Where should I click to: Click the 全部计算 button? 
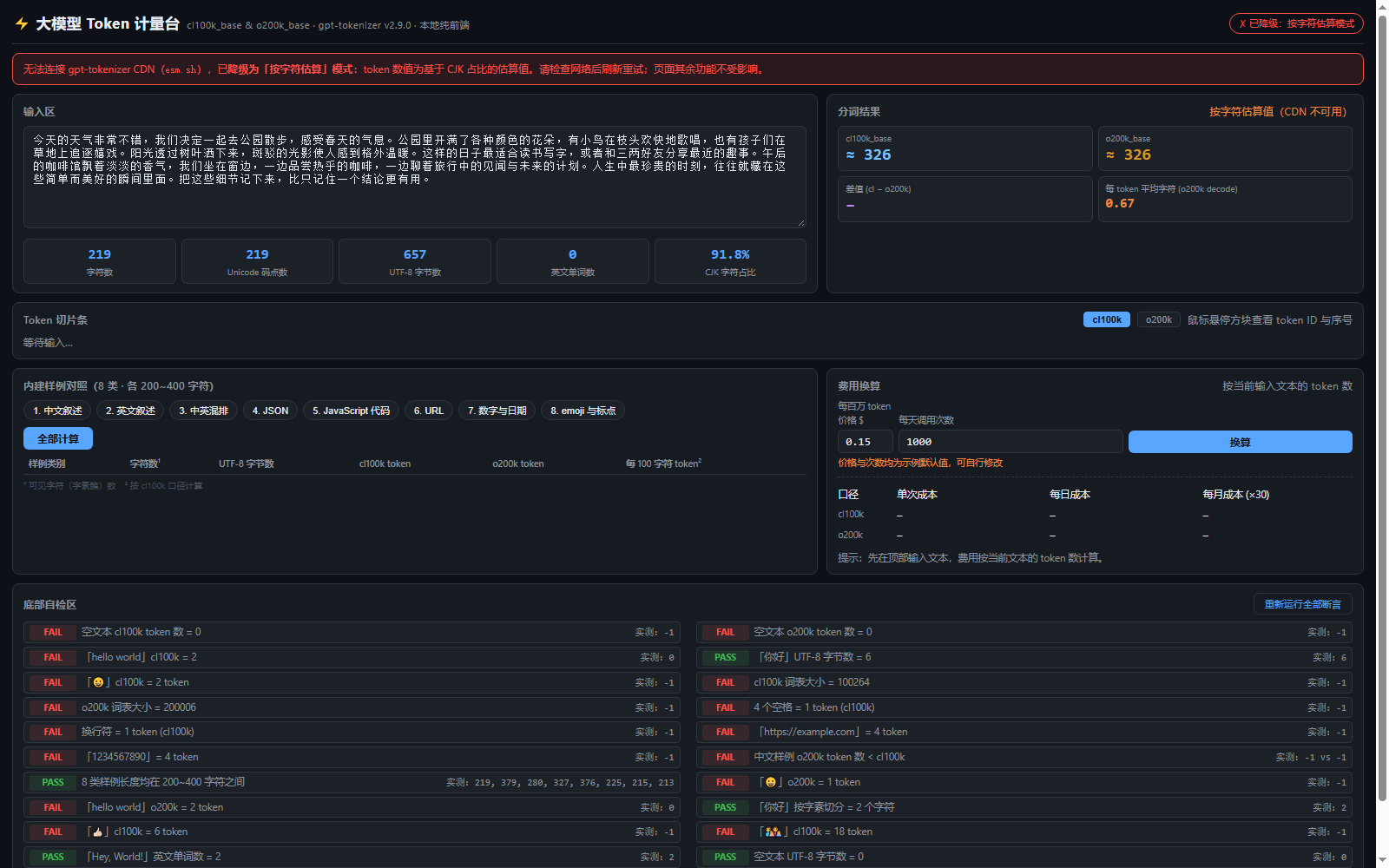tap(58, 438)
